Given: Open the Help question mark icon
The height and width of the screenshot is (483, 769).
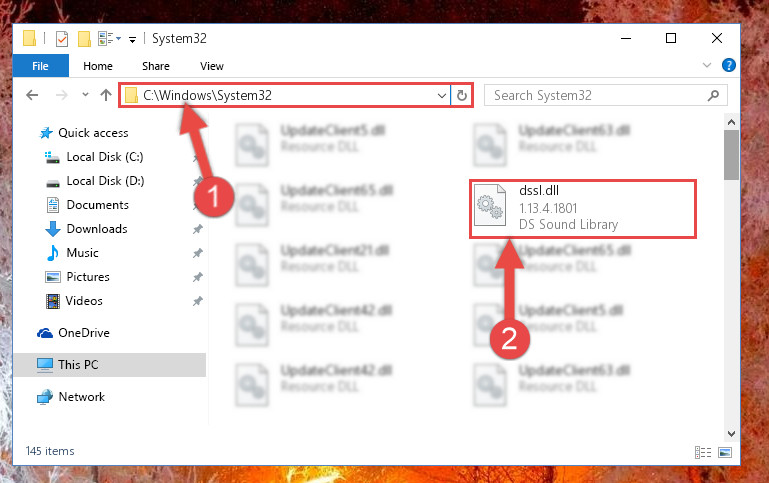Looking at the screenshot, I should (729, 65).
